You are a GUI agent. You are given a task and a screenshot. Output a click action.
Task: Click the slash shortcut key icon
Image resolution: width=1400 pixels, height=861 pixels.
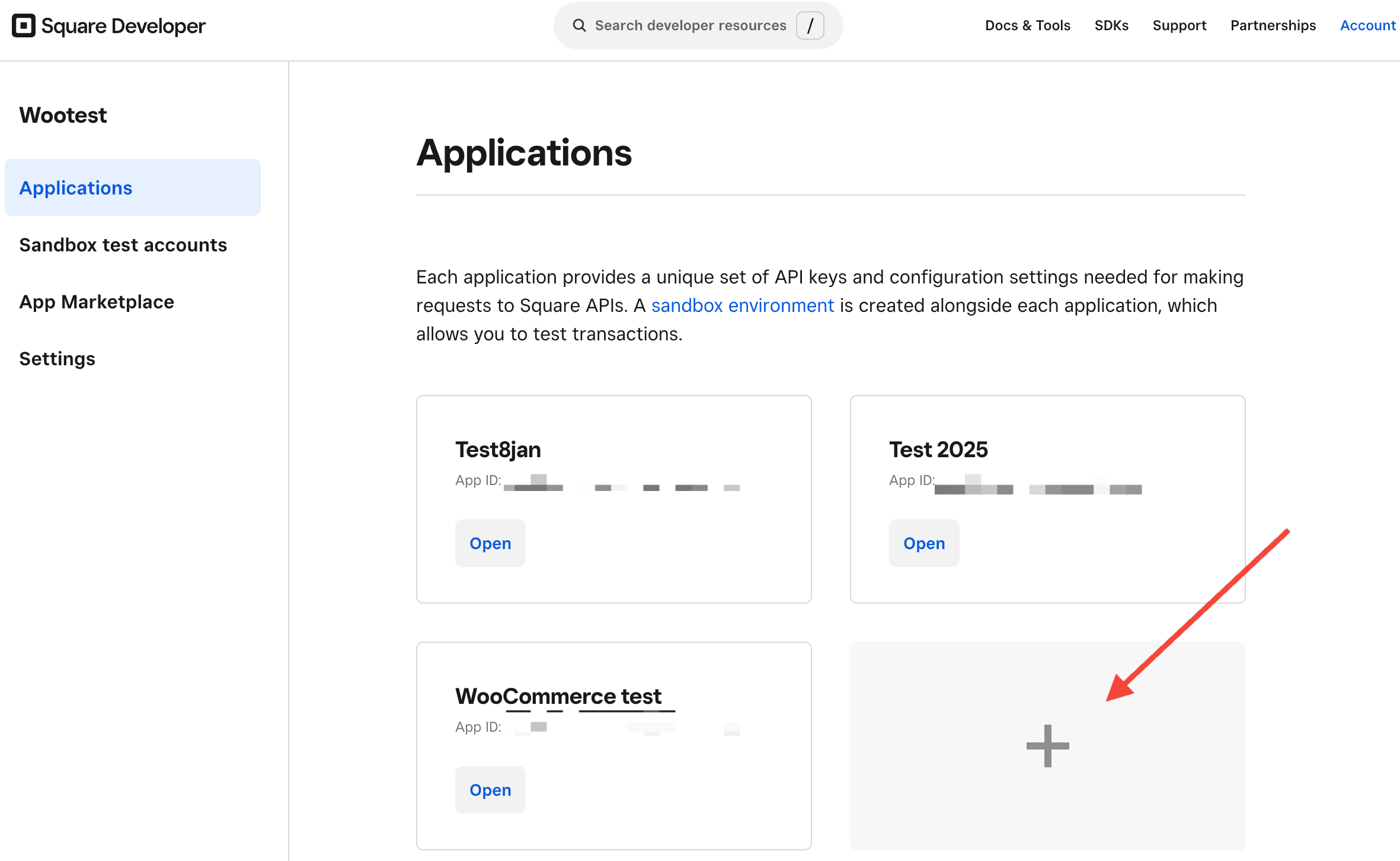click(810, 25)
